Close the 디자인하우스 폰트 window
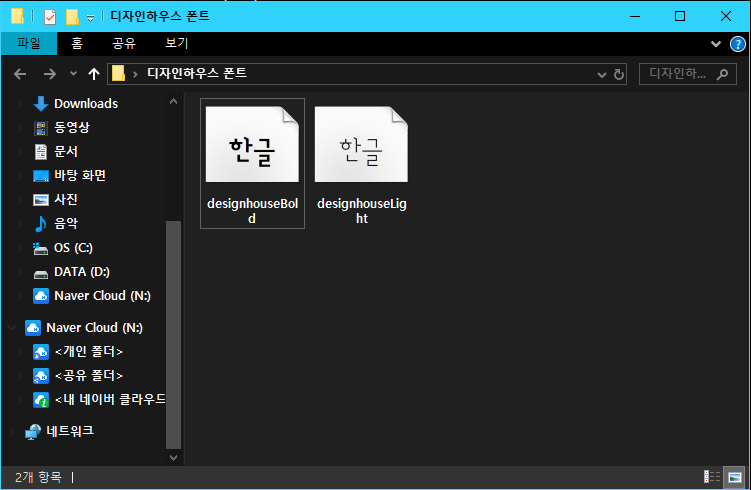The width and height of the screenshot is (751, 490). point(726,17)
